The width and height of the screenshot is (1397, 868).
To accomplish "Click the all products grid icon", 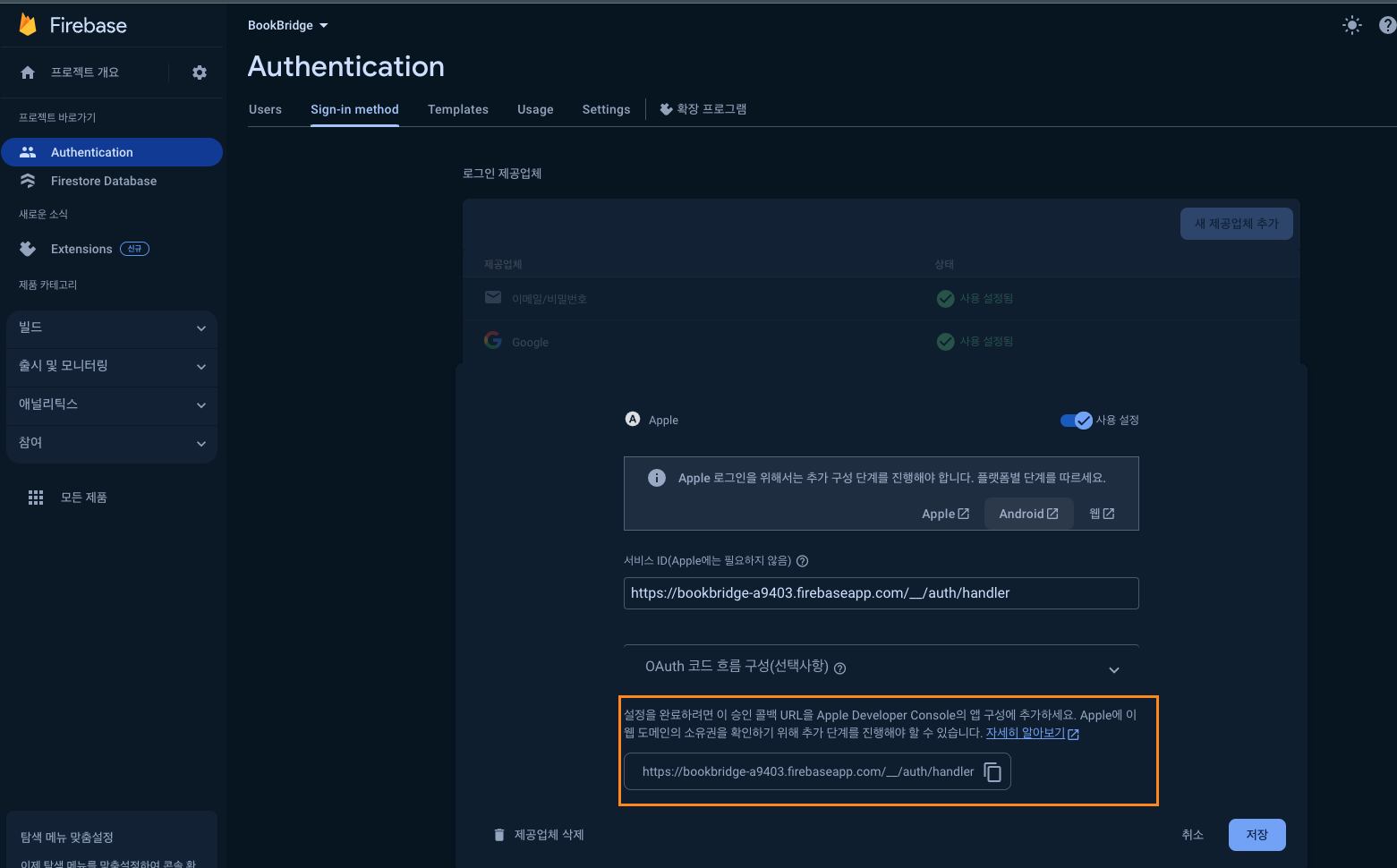I will [36, 498].
